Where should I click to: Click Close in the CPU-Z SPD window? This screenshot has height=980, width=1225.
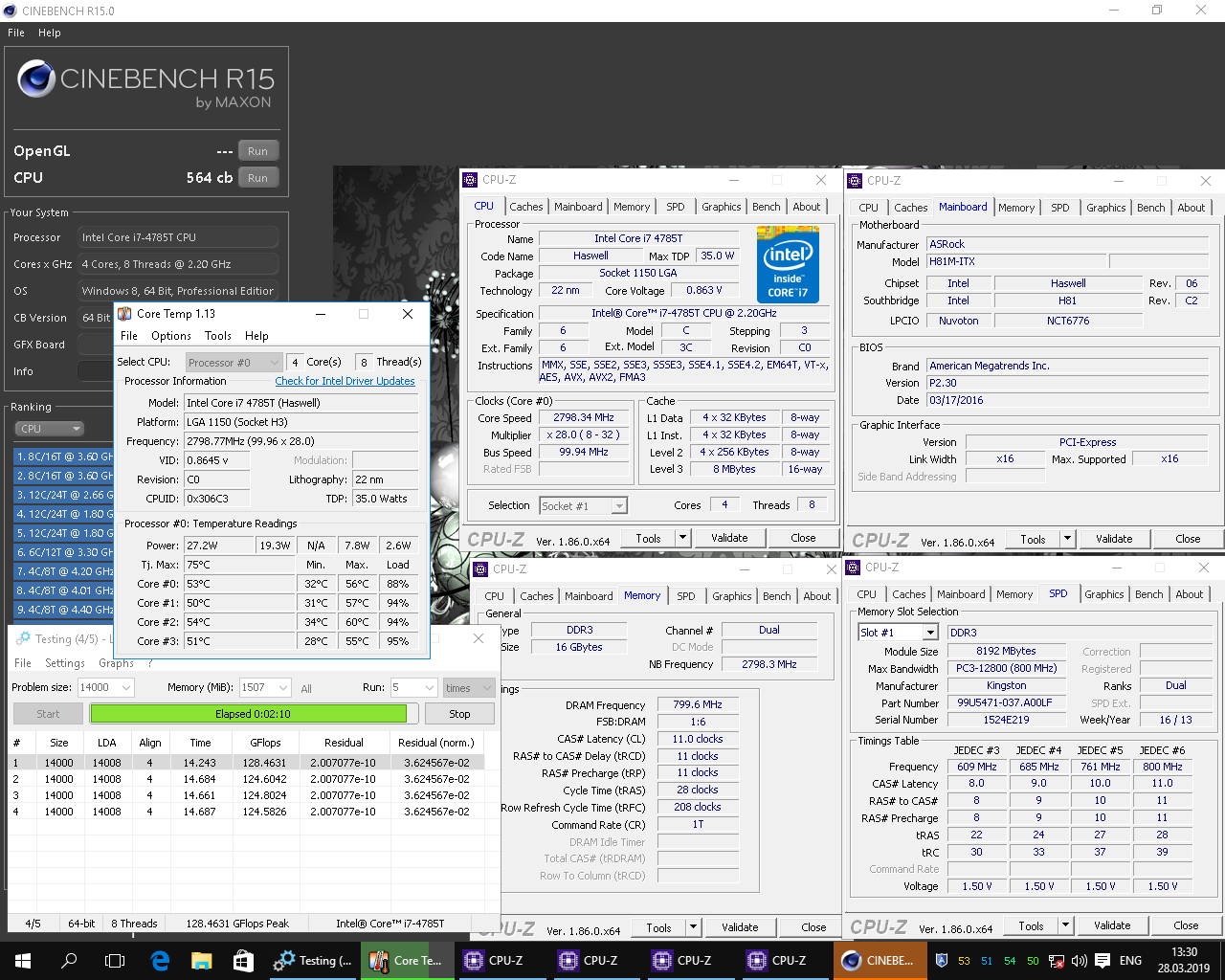[x=1186, y=925]
